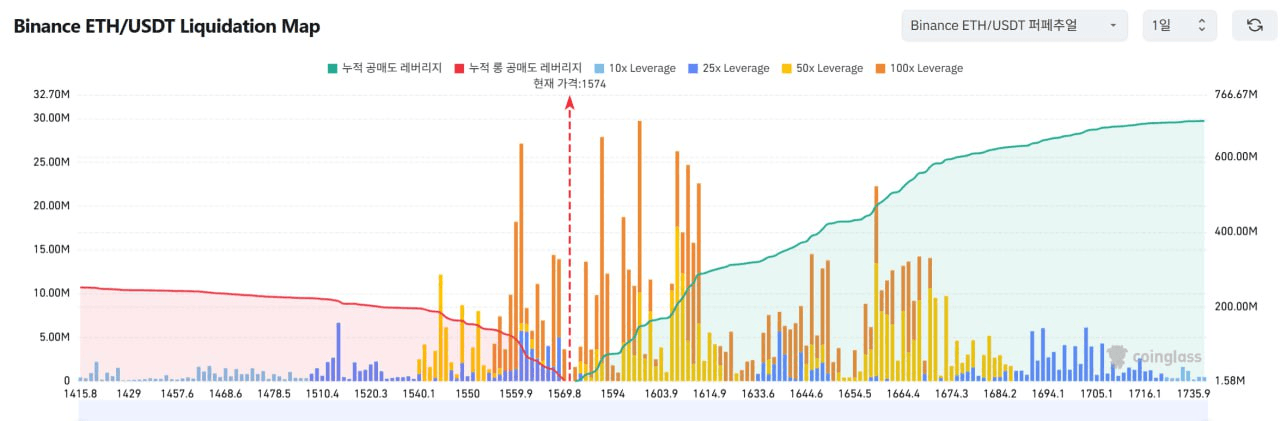The image size is (1280, 421).
Task: Toggle the 25x Leverage series
Action: pos(729,68)
